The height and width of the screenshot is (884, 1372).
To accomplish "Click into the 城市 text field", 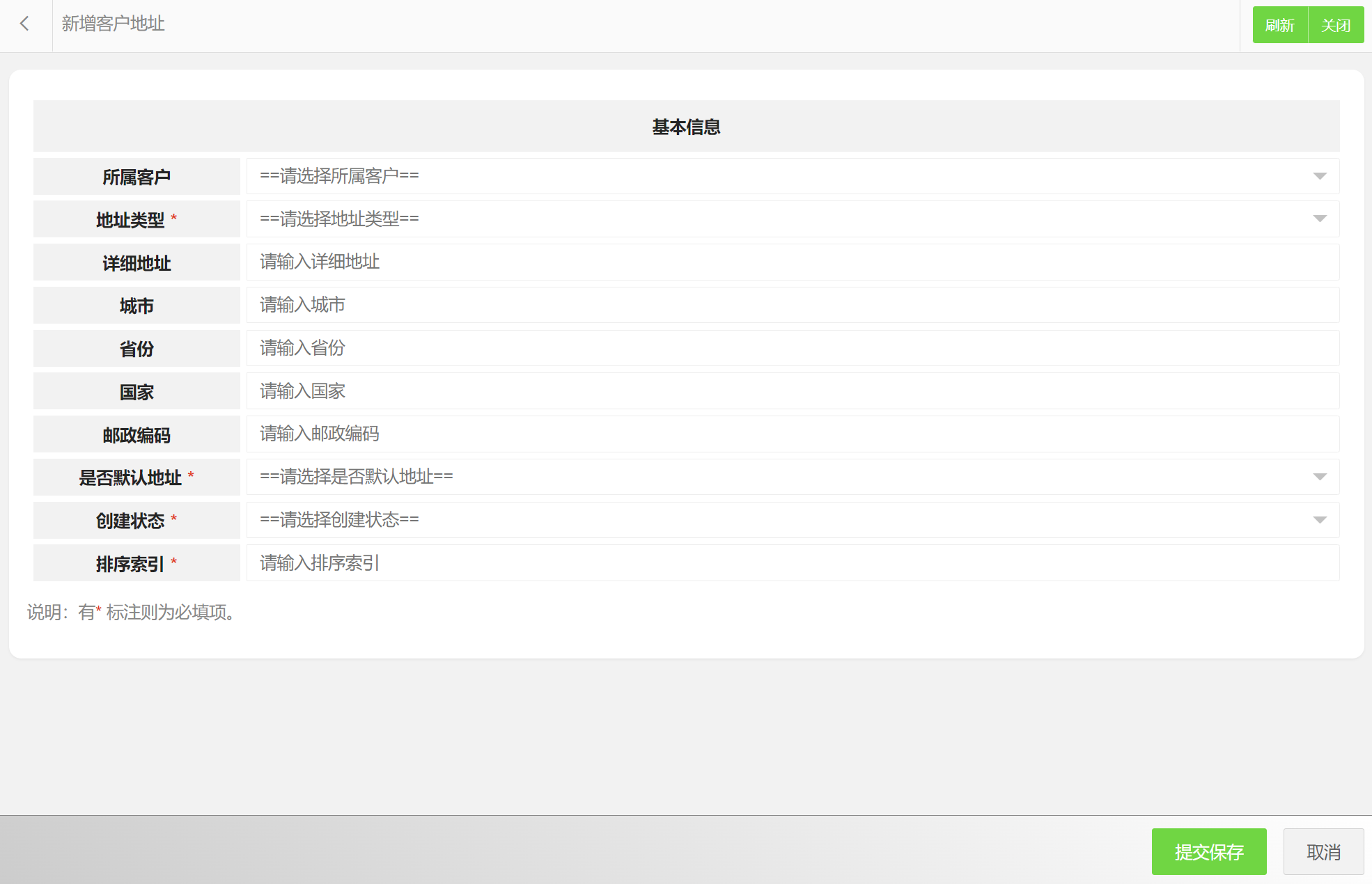I will [792, 305].
